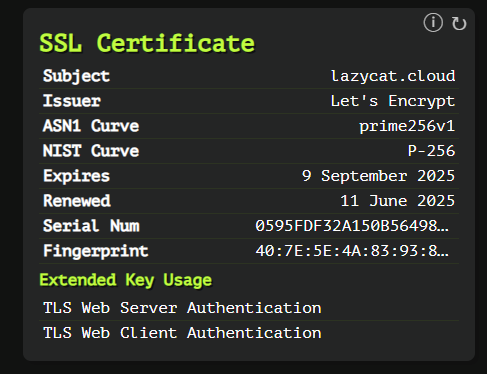Screen dimensions: 487x374
Task: Select the SSL Certificate heading
Action: click(x=147, y=43)
